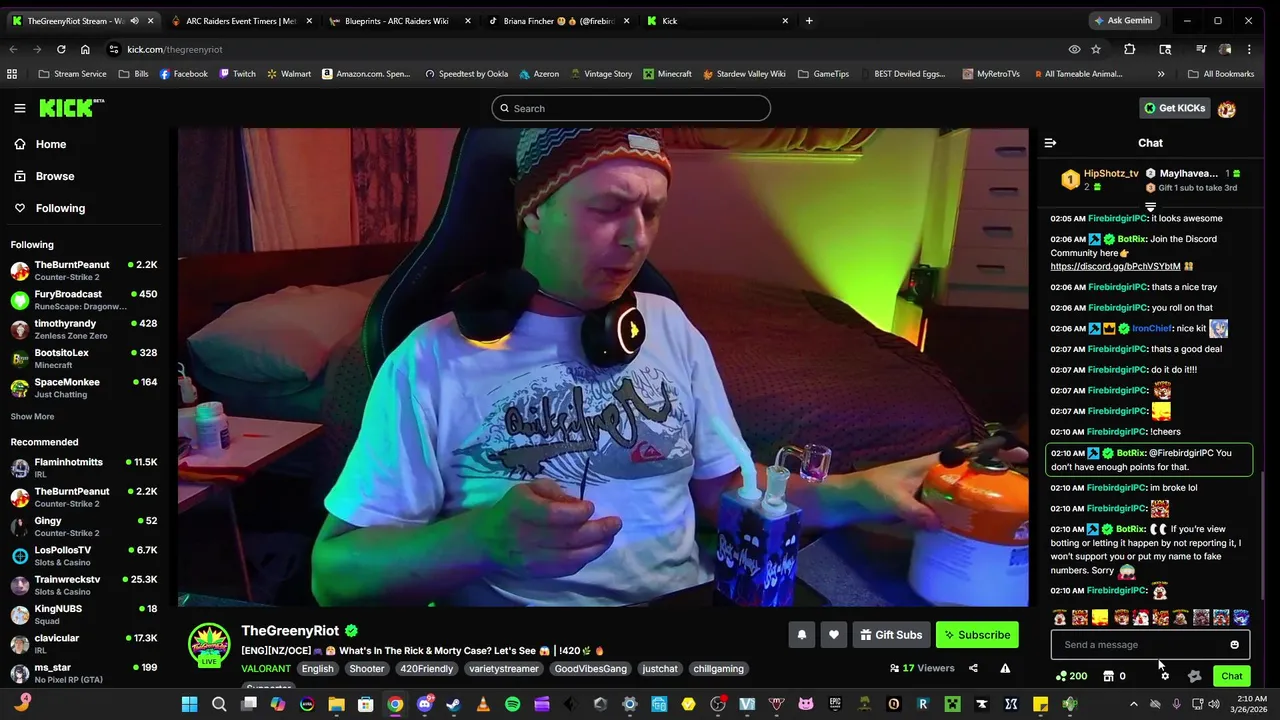
Task: Switch to Briana Fincher tab
Action: [558, 21]
